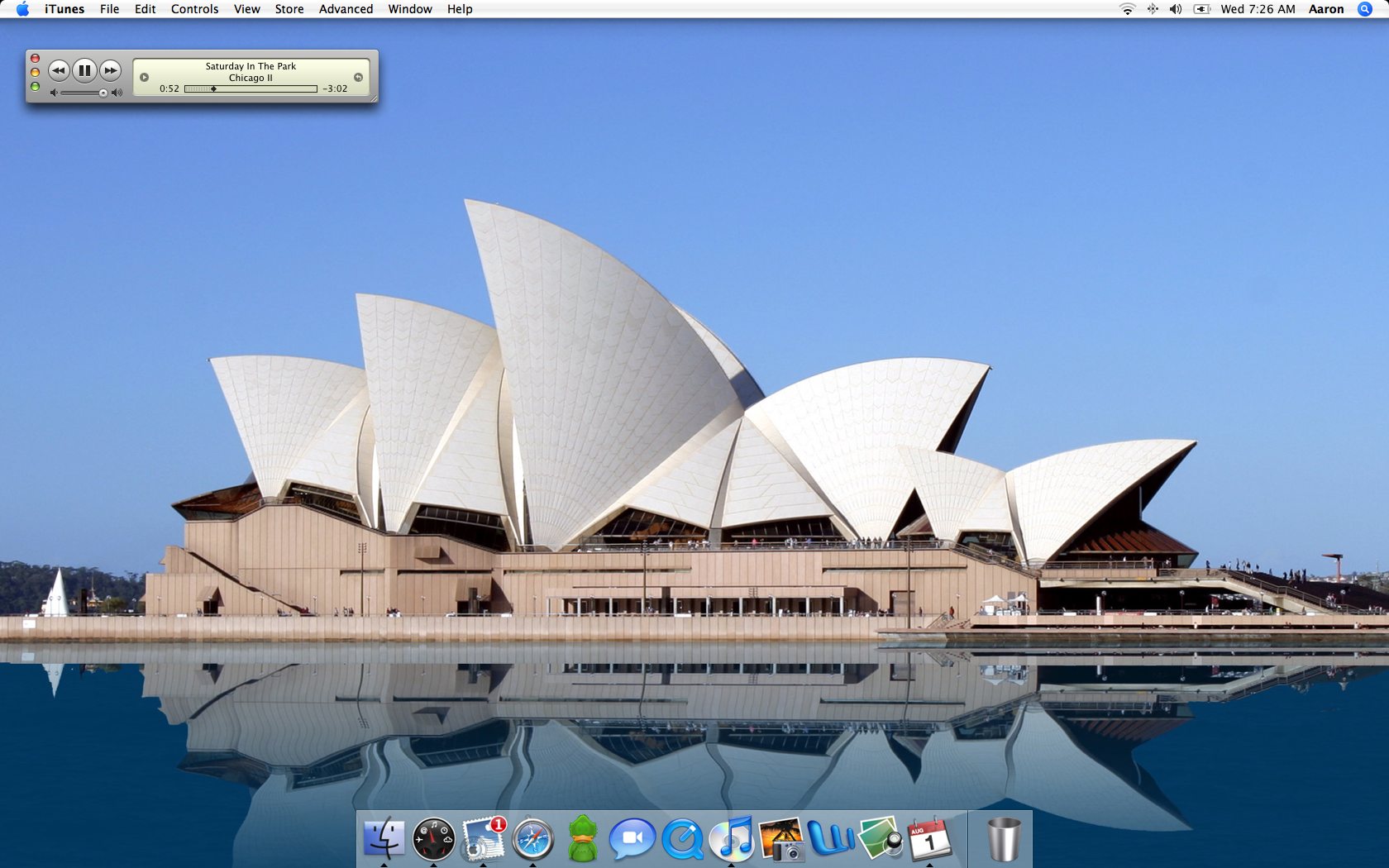Launch iPhoto from the Dock
Viewport: 1389px width, 868px height.
(781, 839)
